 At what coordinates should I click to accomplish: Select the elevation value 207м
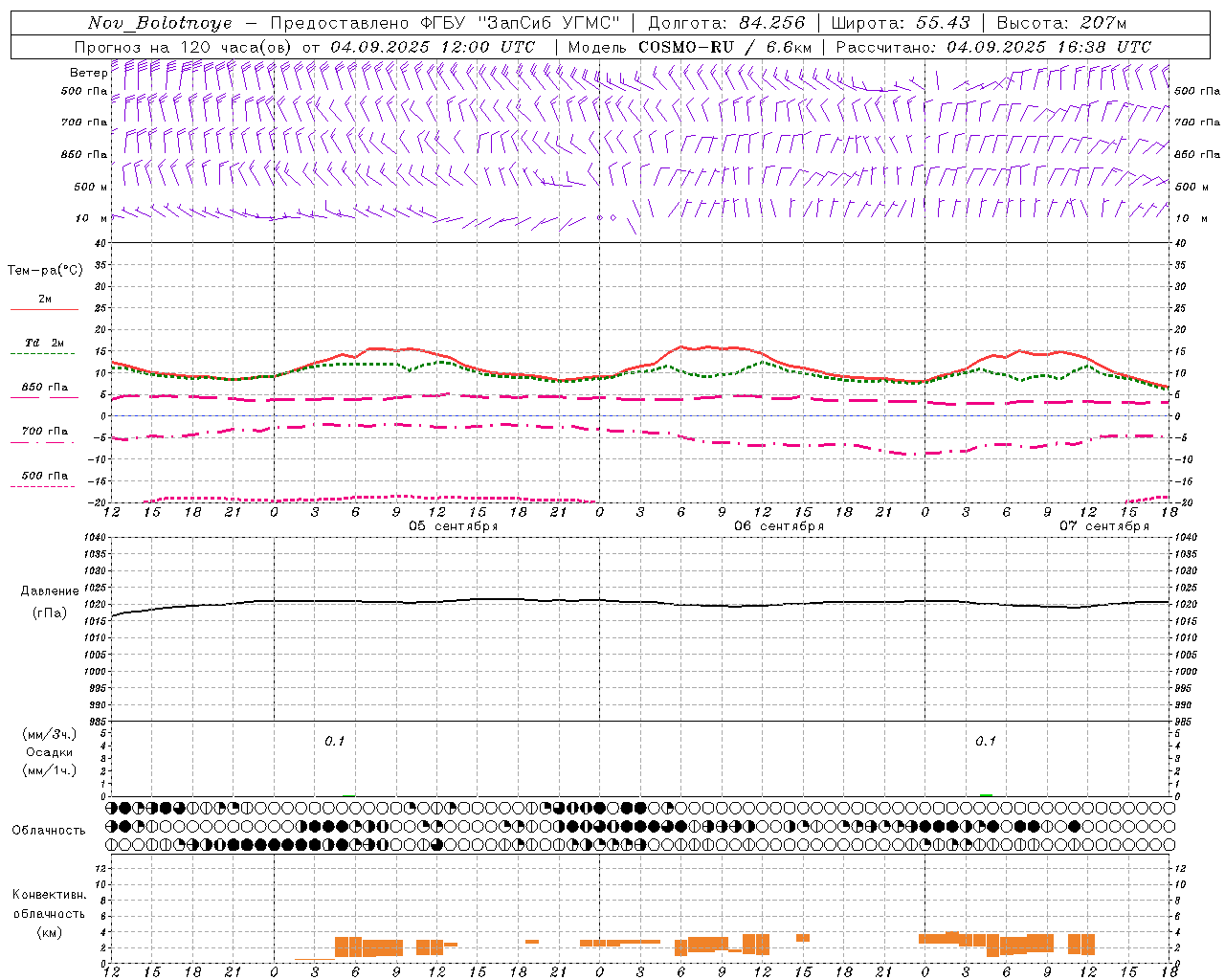coord(1103,23)
